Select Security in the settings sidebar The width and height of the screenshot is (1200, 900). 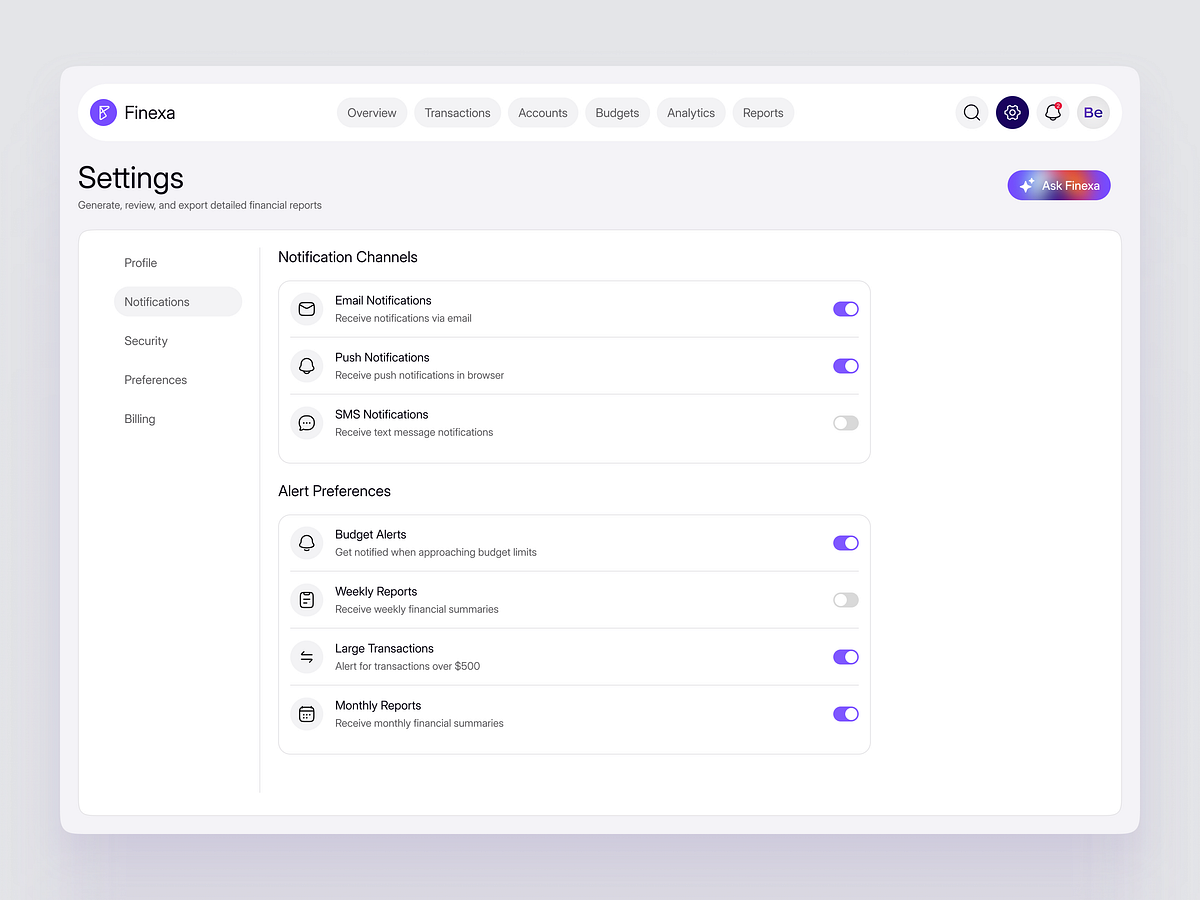click(x=146, y=340)
